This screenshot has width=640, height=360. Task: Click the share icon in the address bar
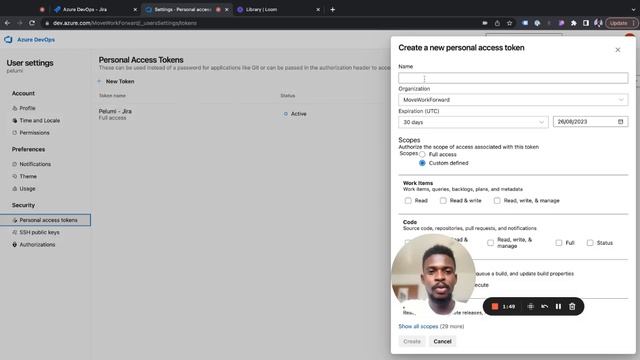[x=497, y=23]
